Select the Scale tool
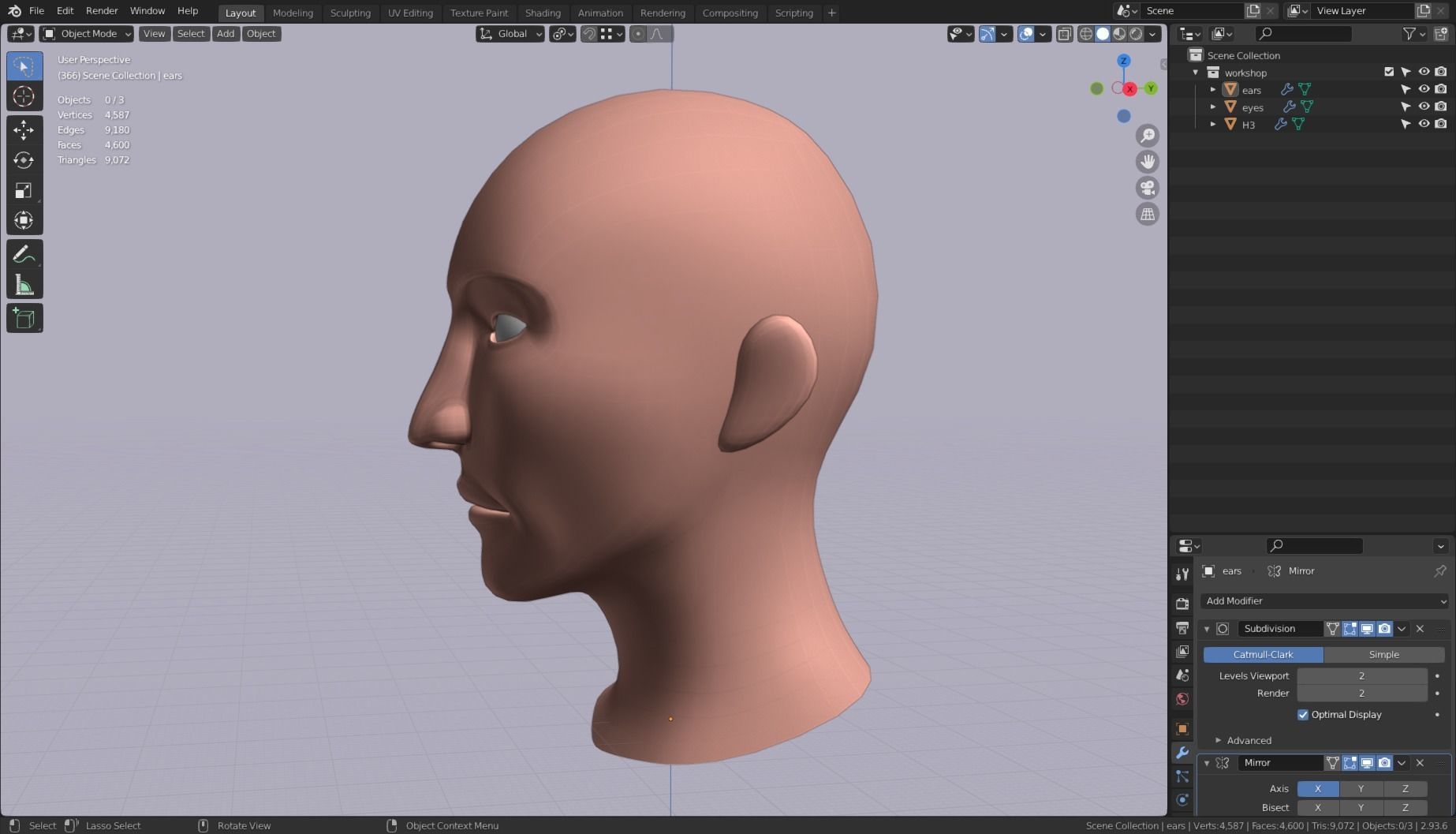Image resolution: width=1456 pixels, height=834 pixels. pos(24,190)
